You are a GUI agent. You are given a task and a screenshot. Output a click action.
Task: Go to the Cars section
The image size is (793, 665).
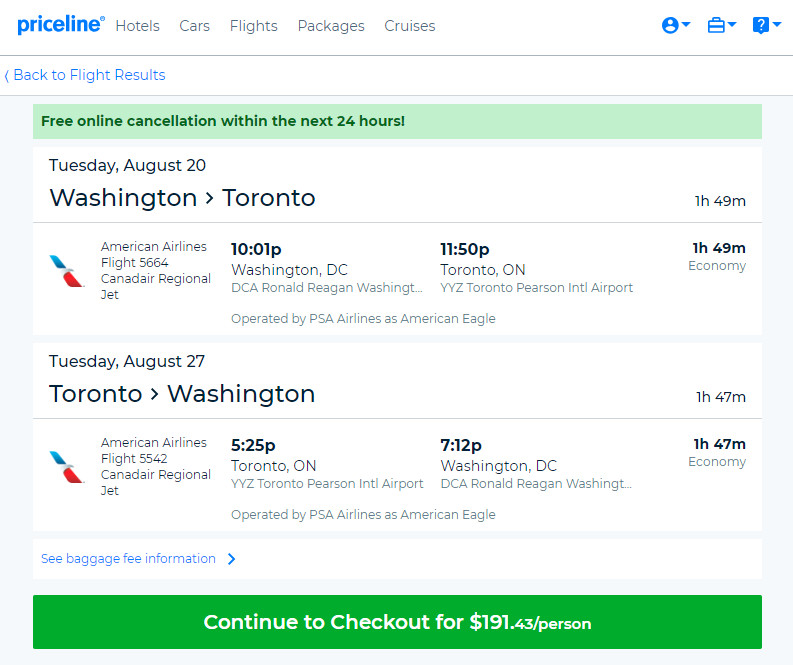[194, 26]
